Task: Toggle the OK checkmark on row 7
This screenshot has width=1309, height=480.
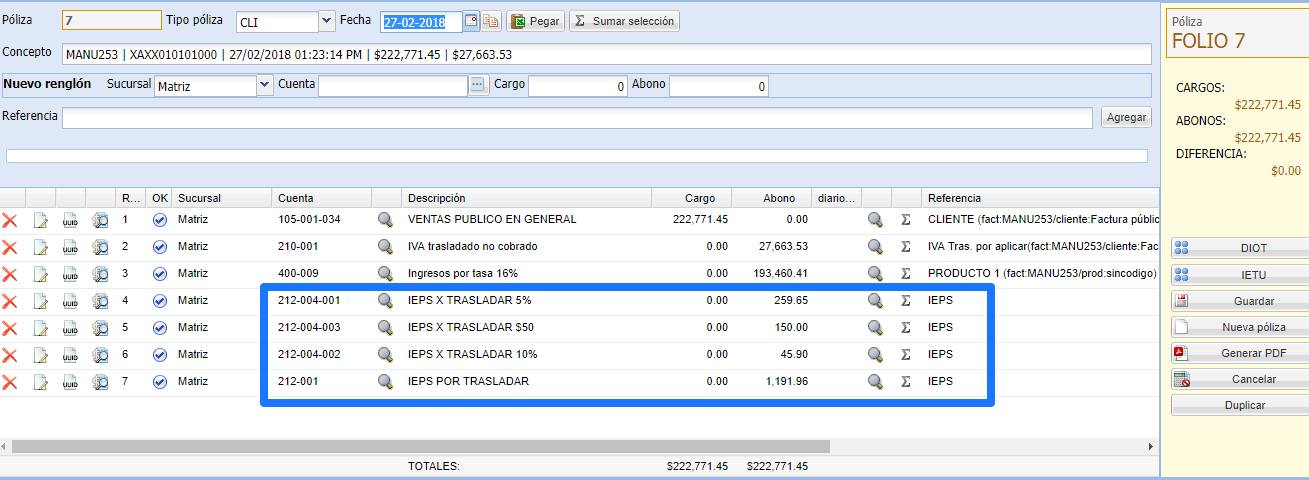Action: coord(160,382)
